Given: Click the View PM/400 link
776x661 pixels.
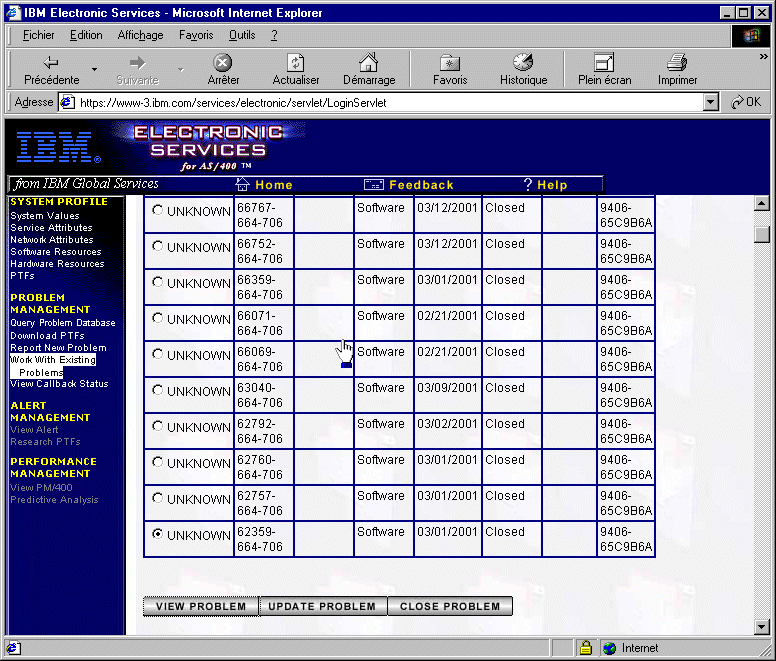Looking at the screenshot, I should click(x=41, y=487).
